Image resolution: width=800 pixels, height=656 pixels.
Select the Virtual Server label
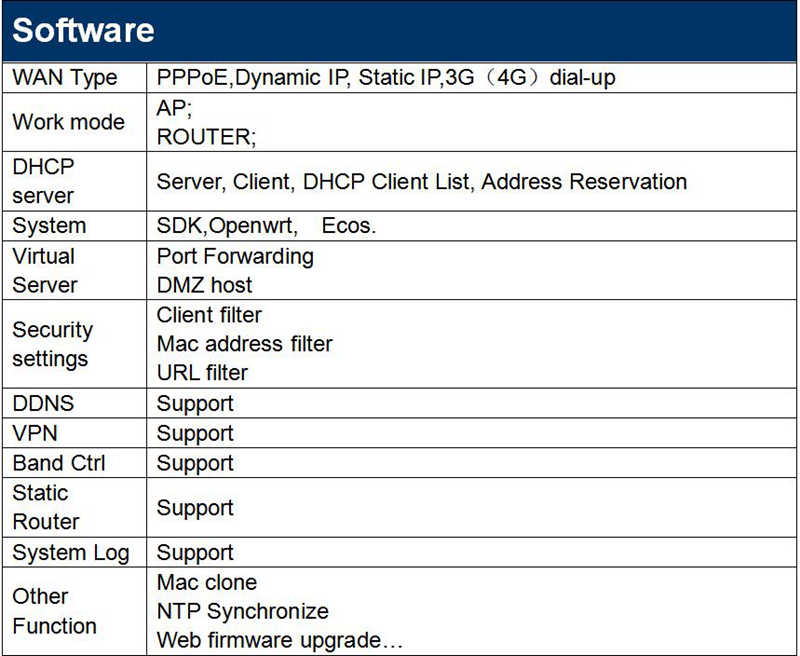(x=44, y=270)
